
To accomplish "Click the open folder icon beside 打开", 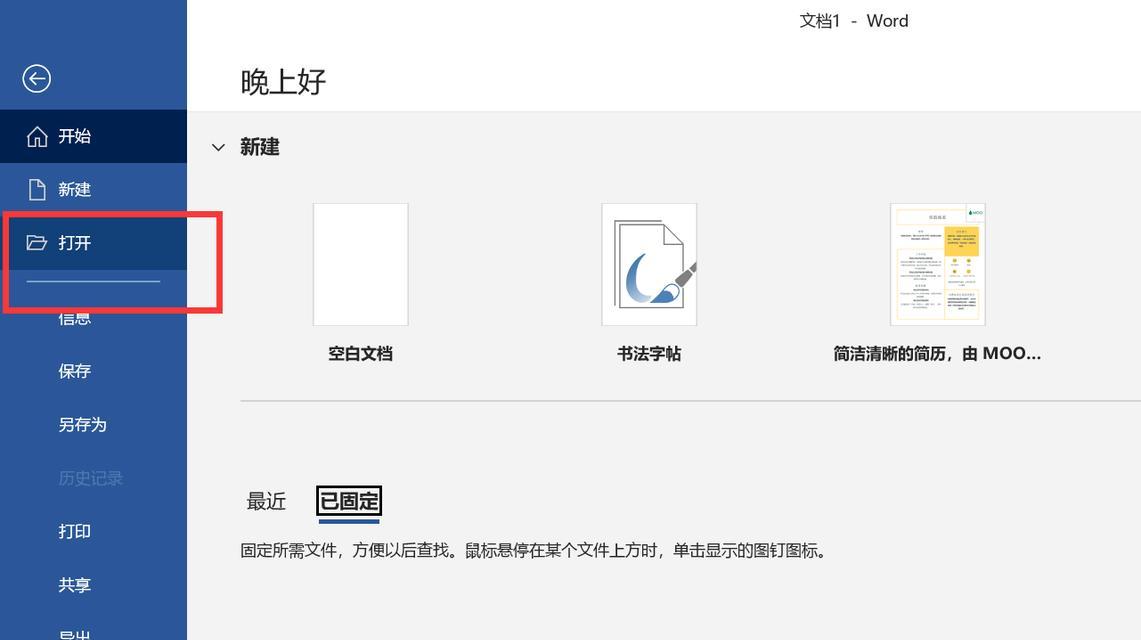I will [x=37, y=243].
